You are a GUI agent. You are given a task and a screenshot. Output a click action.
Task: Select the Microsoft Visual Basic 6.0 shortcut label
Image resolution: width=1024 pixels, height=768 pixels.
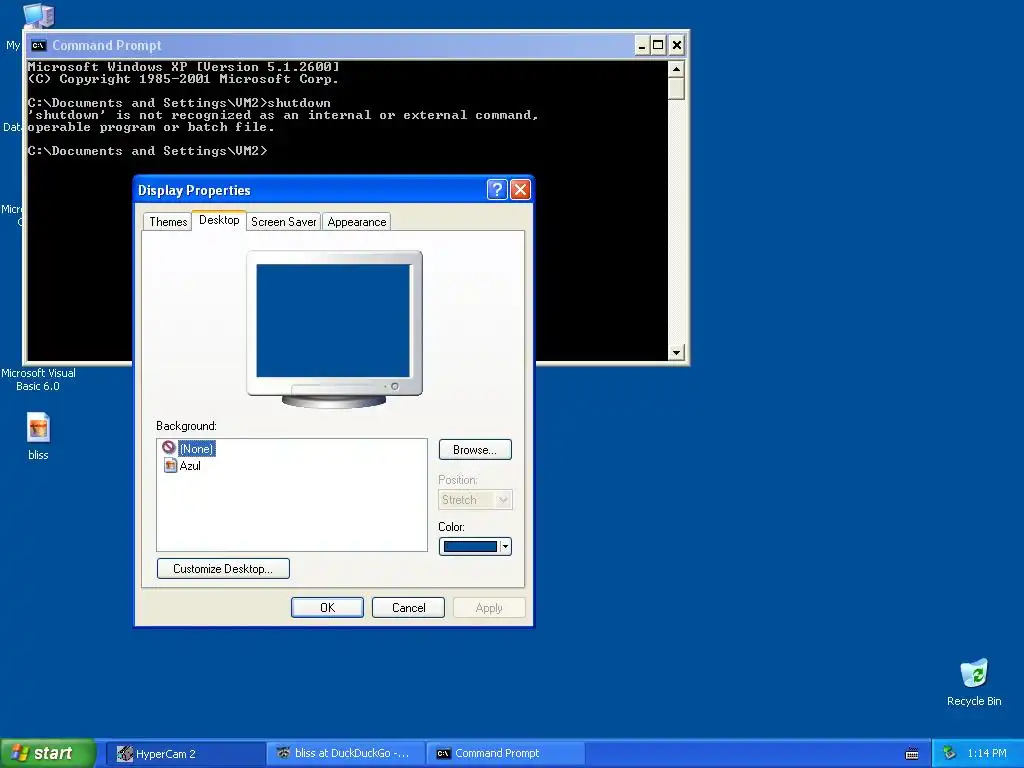click(38, 379)
